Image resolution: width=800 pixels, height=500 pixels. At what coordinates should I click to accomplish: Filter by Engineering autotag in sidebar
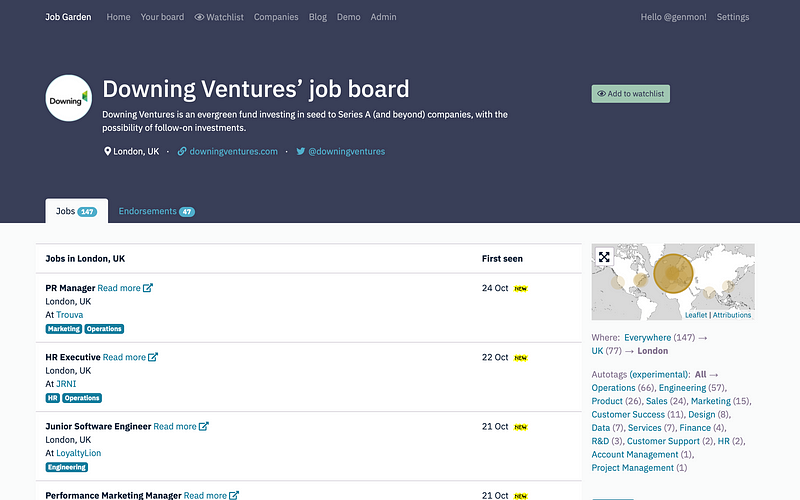(x=682, y=388)
